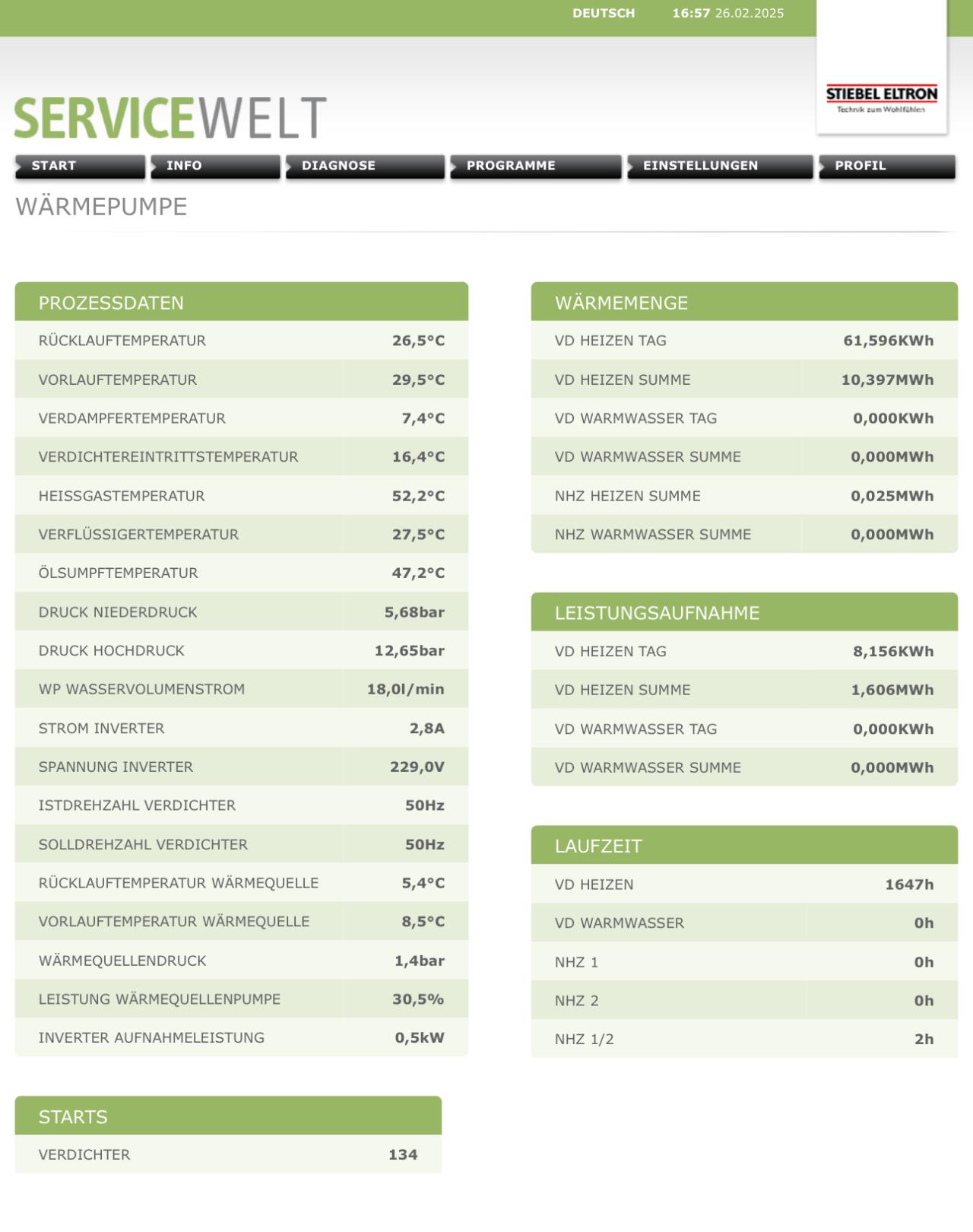The height and width of the screenshot is (1232, 973).
Task: Click the Stiebel Eltron logo
Action: 882,97
